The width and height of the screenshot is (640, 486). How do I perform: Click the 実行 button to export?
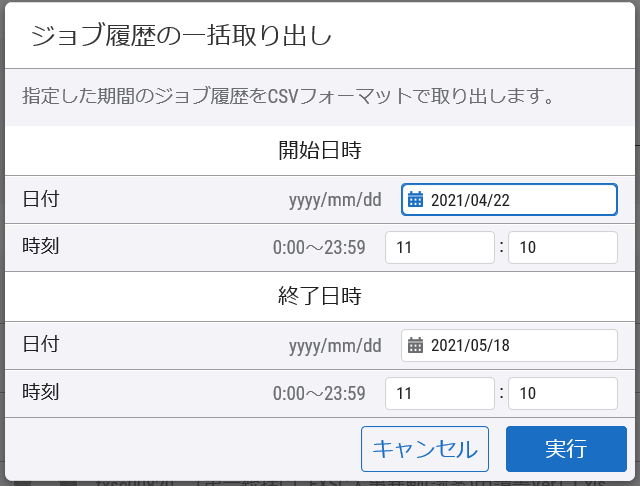(566, 449)
